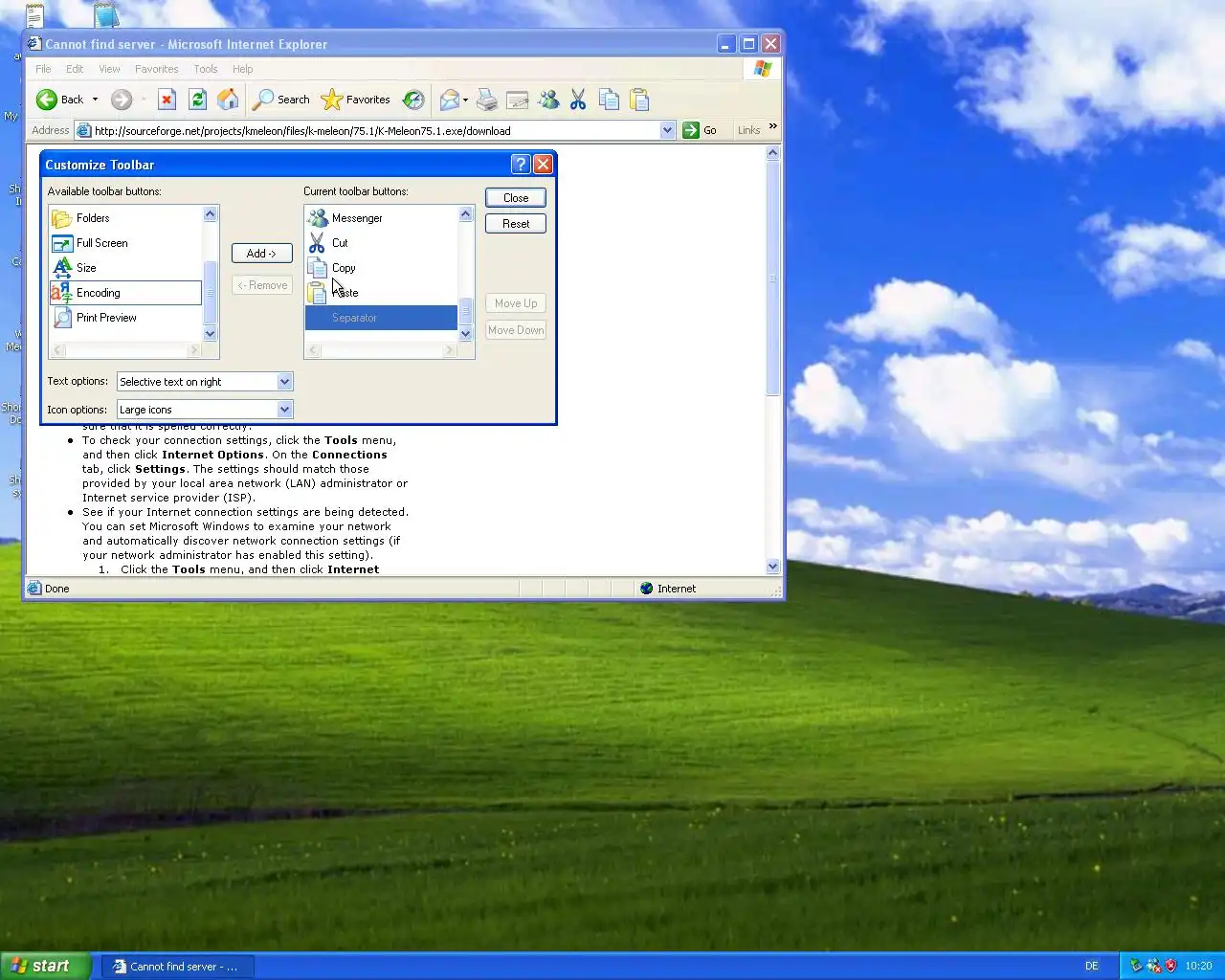
Task: Open the Tools menu
Action: click(x=206, y=69)
